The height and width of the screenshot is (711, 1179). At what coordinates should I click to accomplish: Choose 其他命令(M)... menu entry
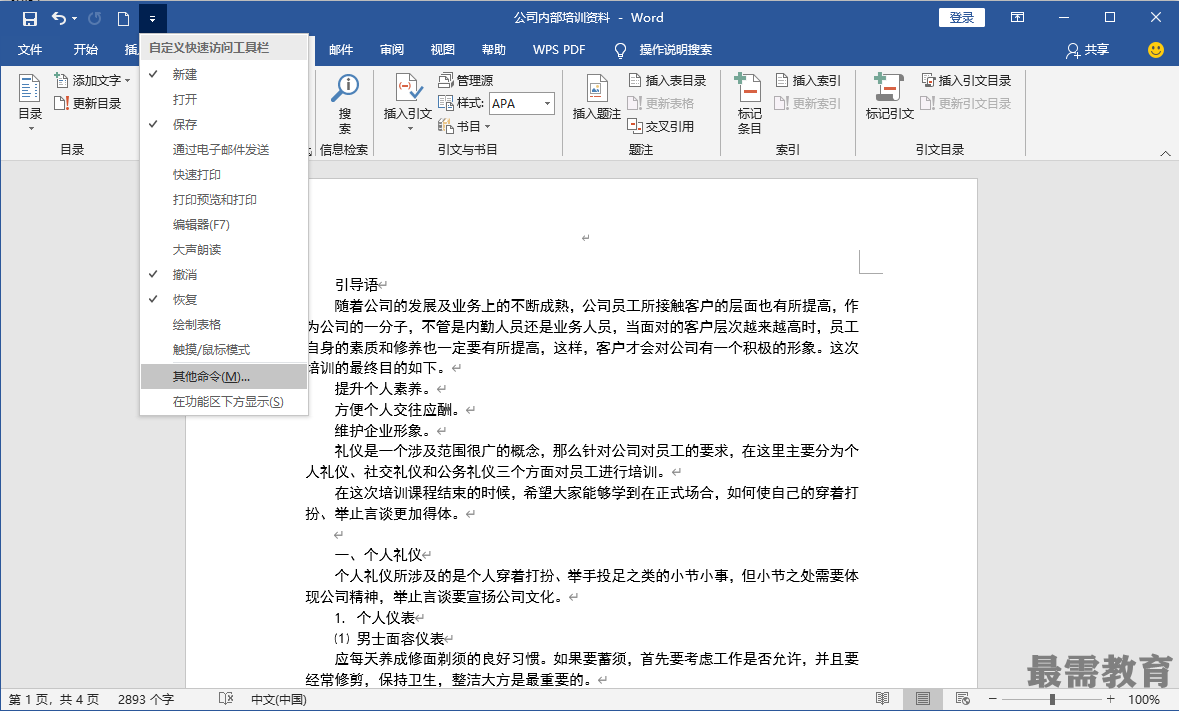tap(224, 377)
